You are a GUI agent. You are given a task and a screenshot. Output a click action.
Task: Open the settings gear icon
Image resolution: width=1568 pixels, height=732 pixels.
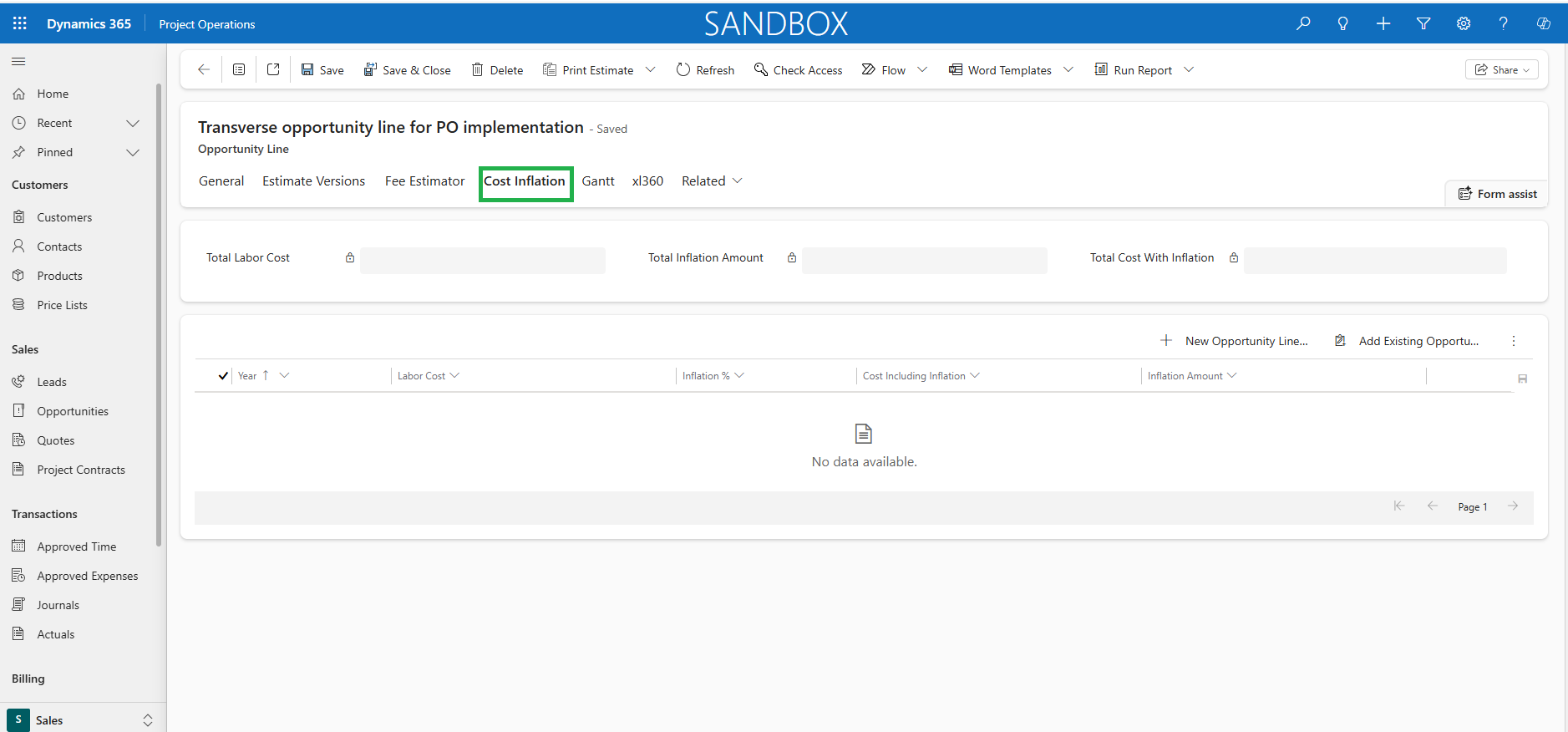coord(1464,23)
